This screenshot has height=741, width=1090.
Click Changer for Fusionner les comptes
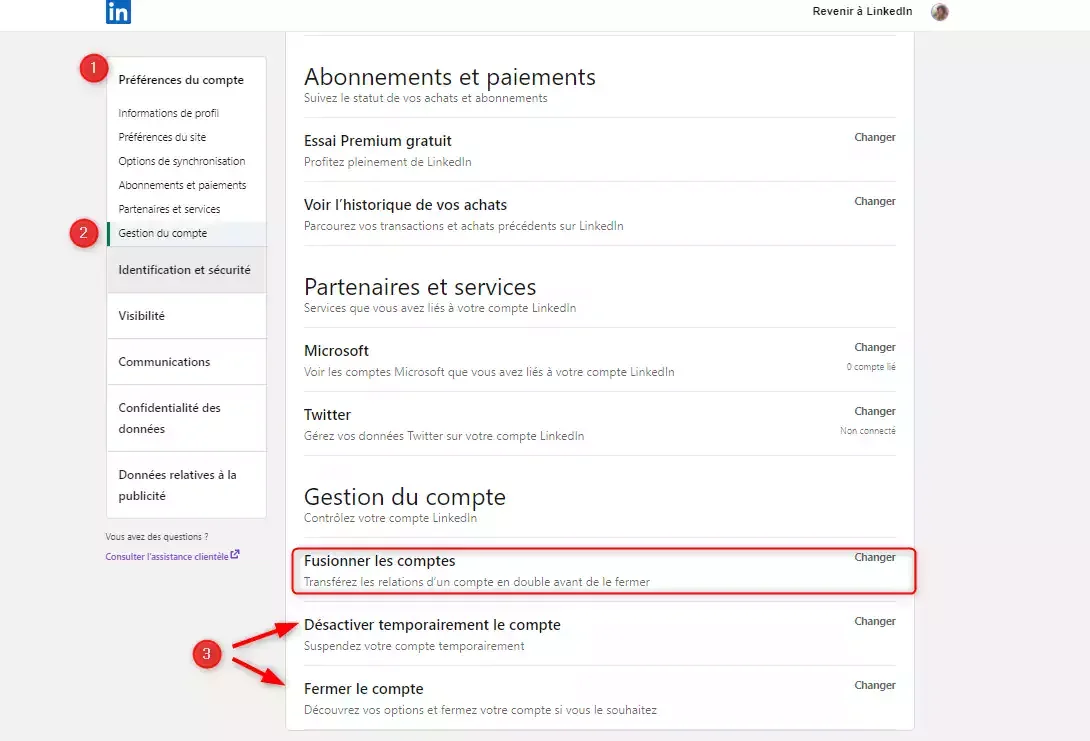(x=875, y=557)
